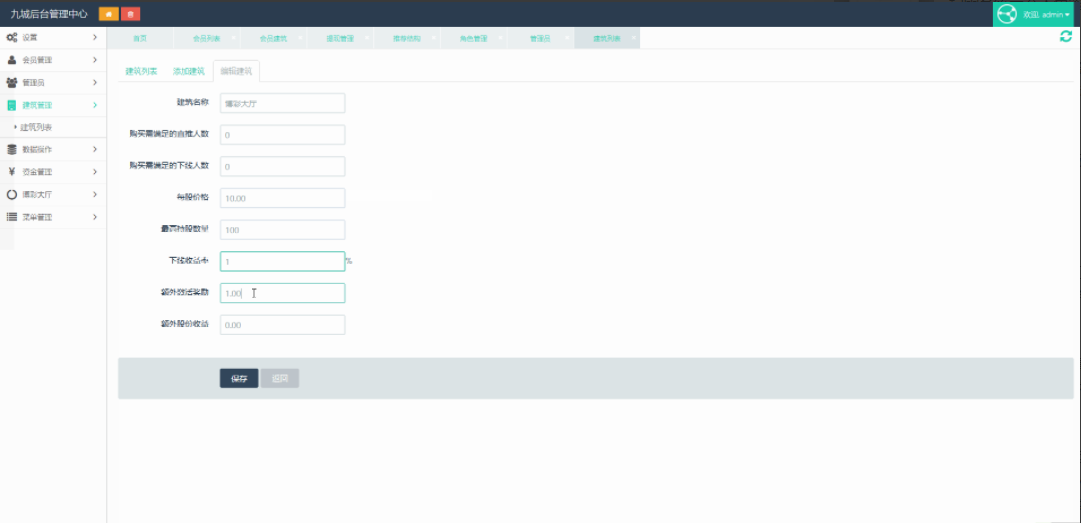Switch to the 提现管理 tab
This screenshot has height=523, width=1081.
(x=339, y=39)
